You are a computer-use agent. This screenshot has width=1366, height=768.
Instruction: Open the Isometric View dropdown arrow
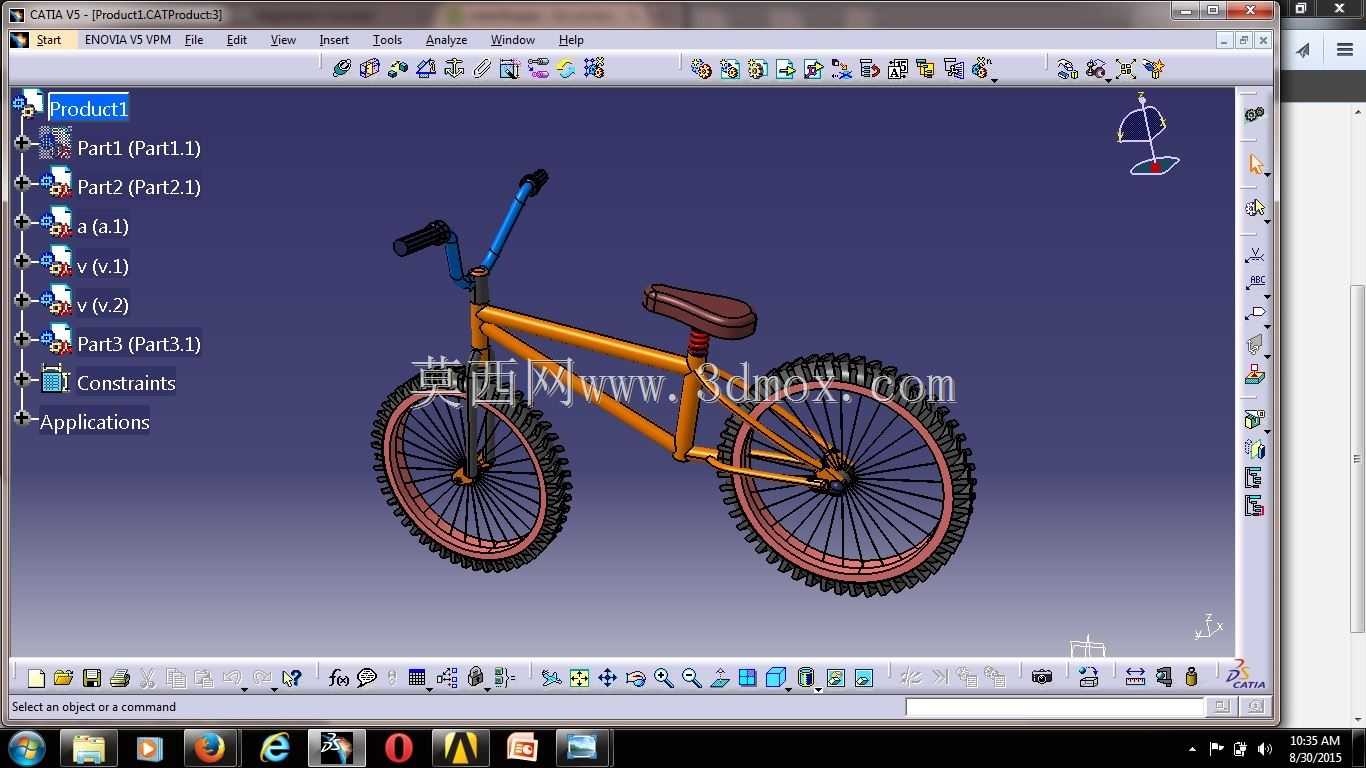click(789, 689)
